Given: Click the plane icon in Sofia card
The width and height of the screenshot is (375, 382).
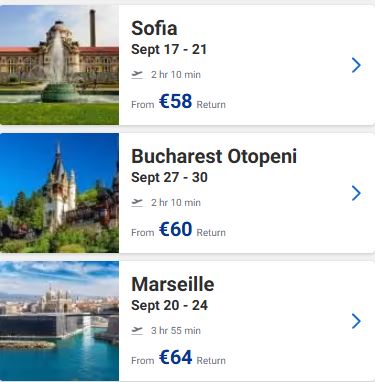Looking at the screenshot, I should click(x=137, y=74).
